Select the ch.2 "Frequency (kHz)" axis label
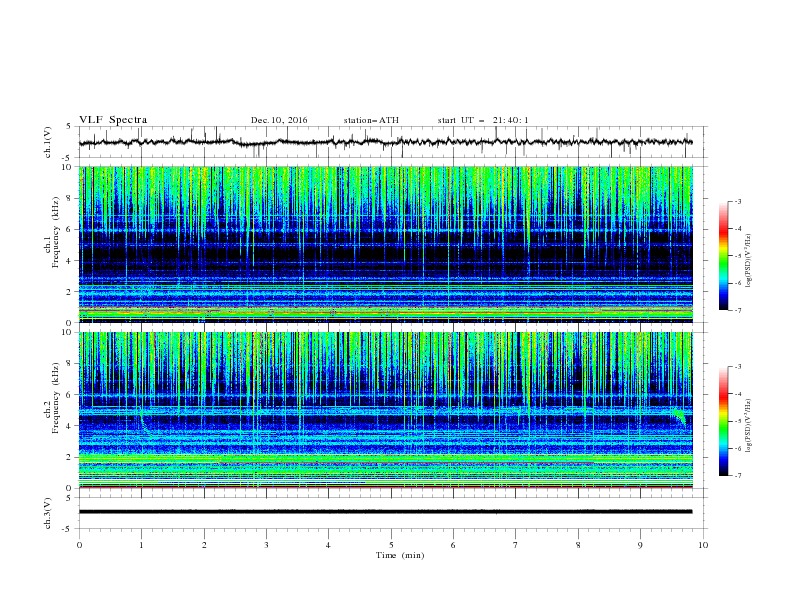Screen dimensions: 792x612 [x=56, y=398]
